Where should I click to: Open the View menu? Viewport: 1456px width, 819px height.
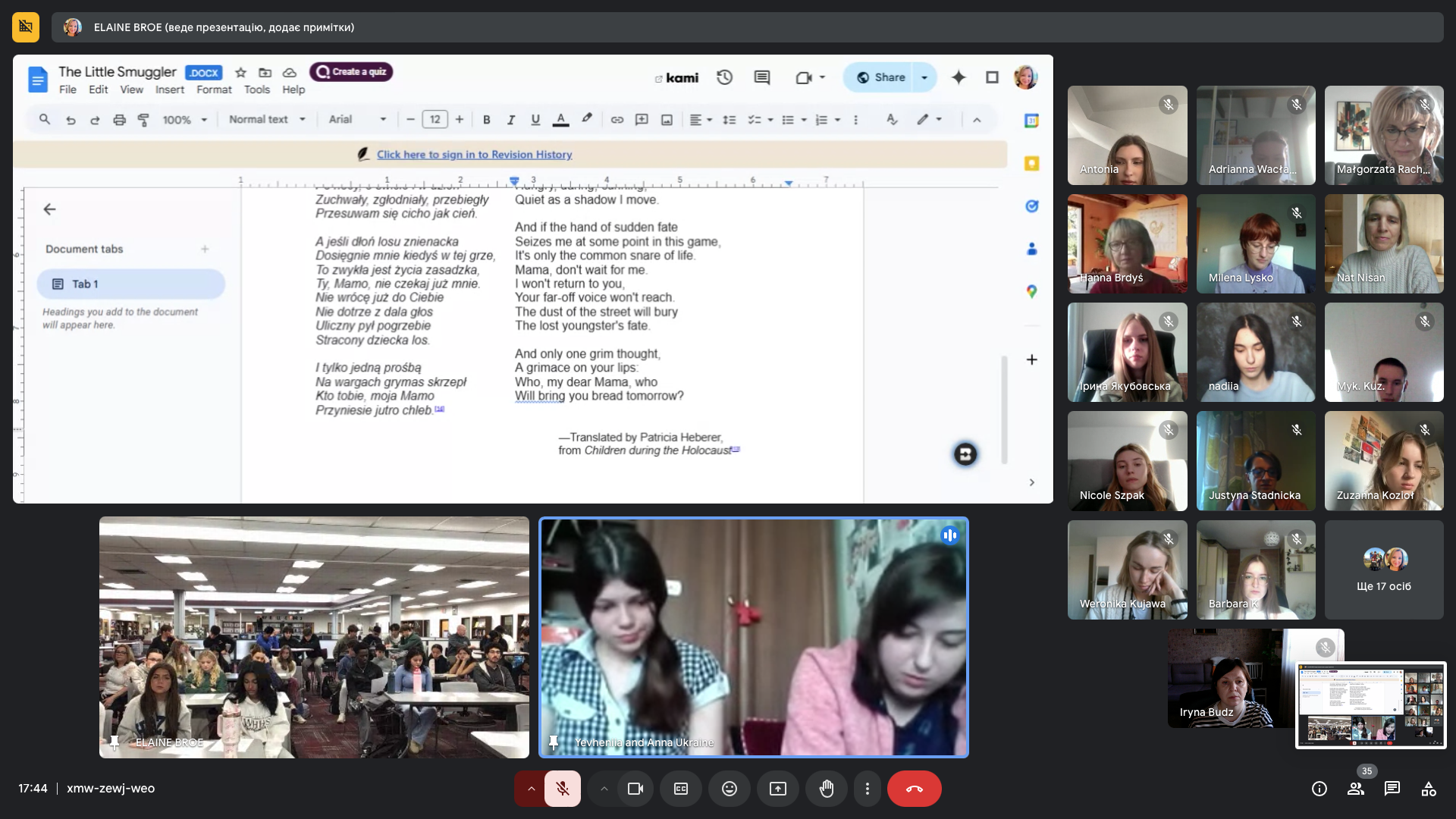131,89
